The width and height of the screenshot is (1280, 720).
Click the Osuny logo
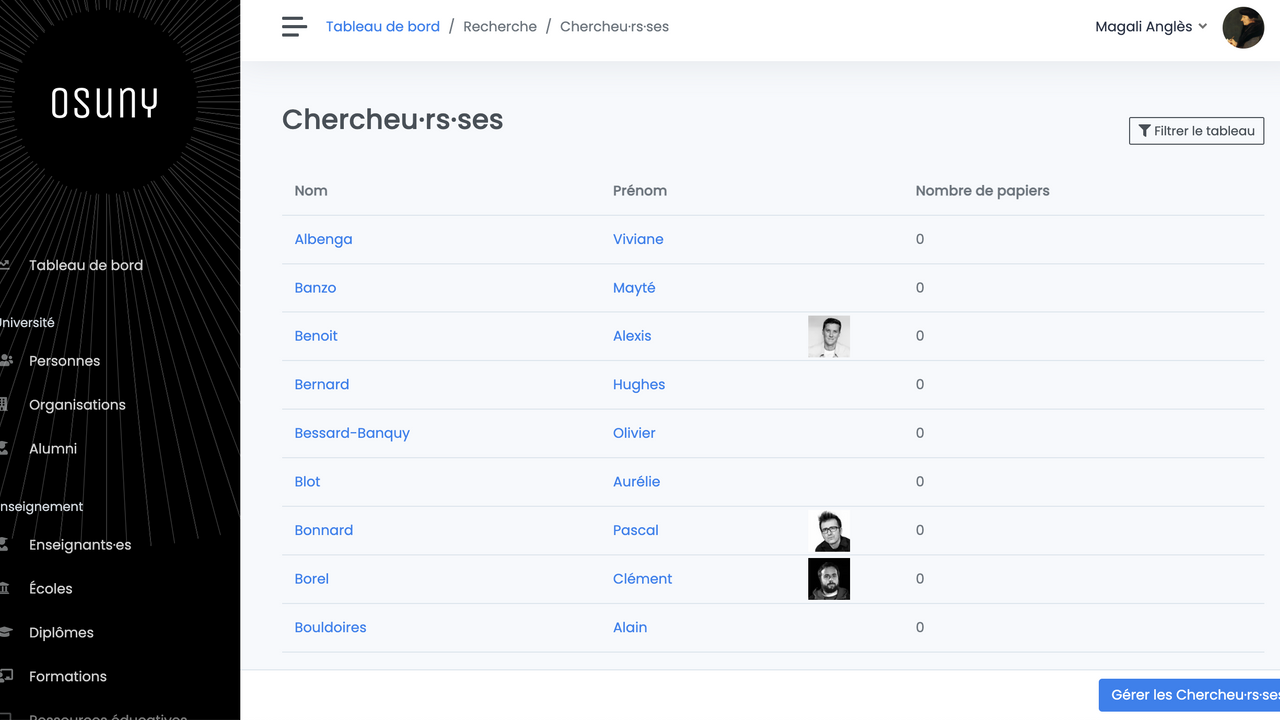point(104,102)
